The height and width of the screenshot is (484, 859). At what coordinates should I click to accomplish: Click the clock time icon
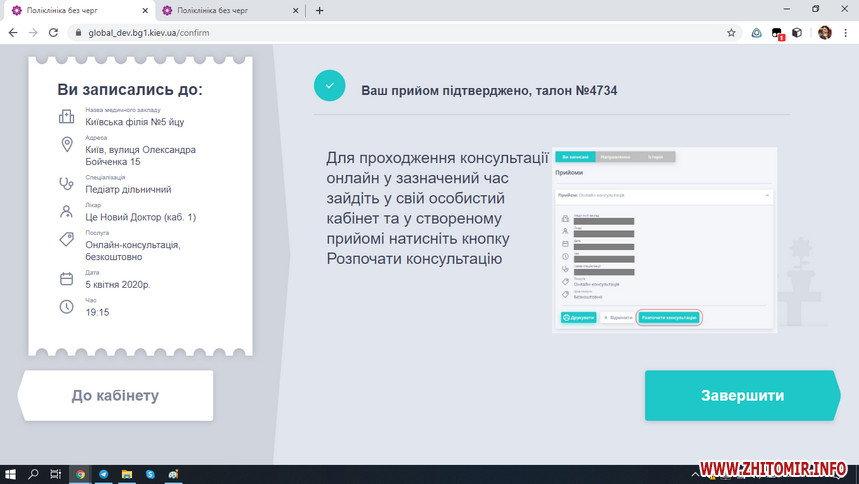pyautogui.click(x=67, y=306)
